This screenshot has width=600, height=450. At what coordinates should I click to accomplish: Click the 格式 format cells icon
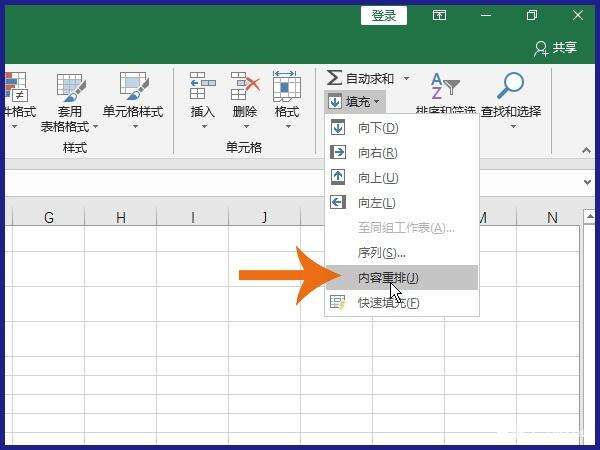[287, 86]
